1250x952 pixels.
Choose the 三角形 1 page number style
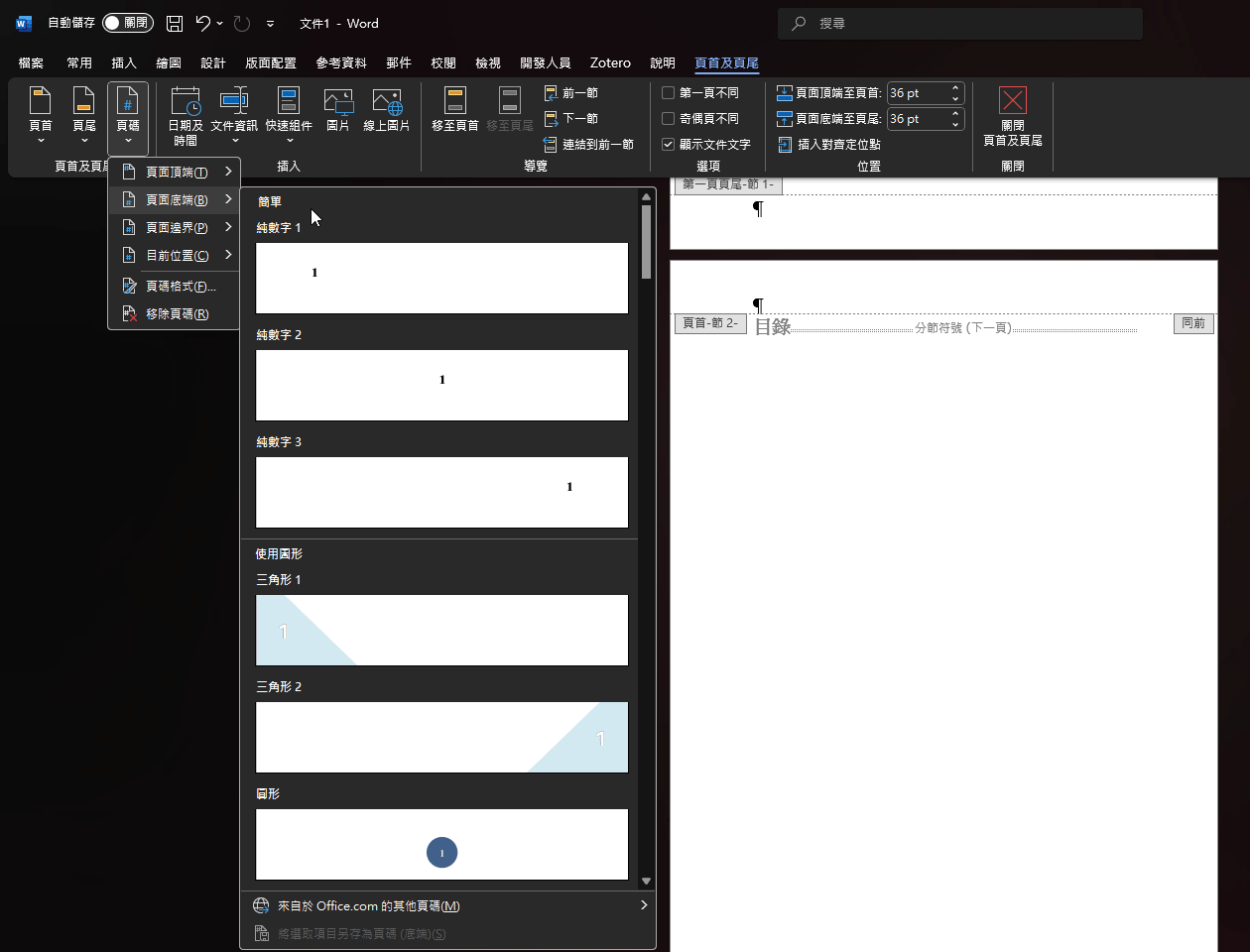click(x=441, y=630)
